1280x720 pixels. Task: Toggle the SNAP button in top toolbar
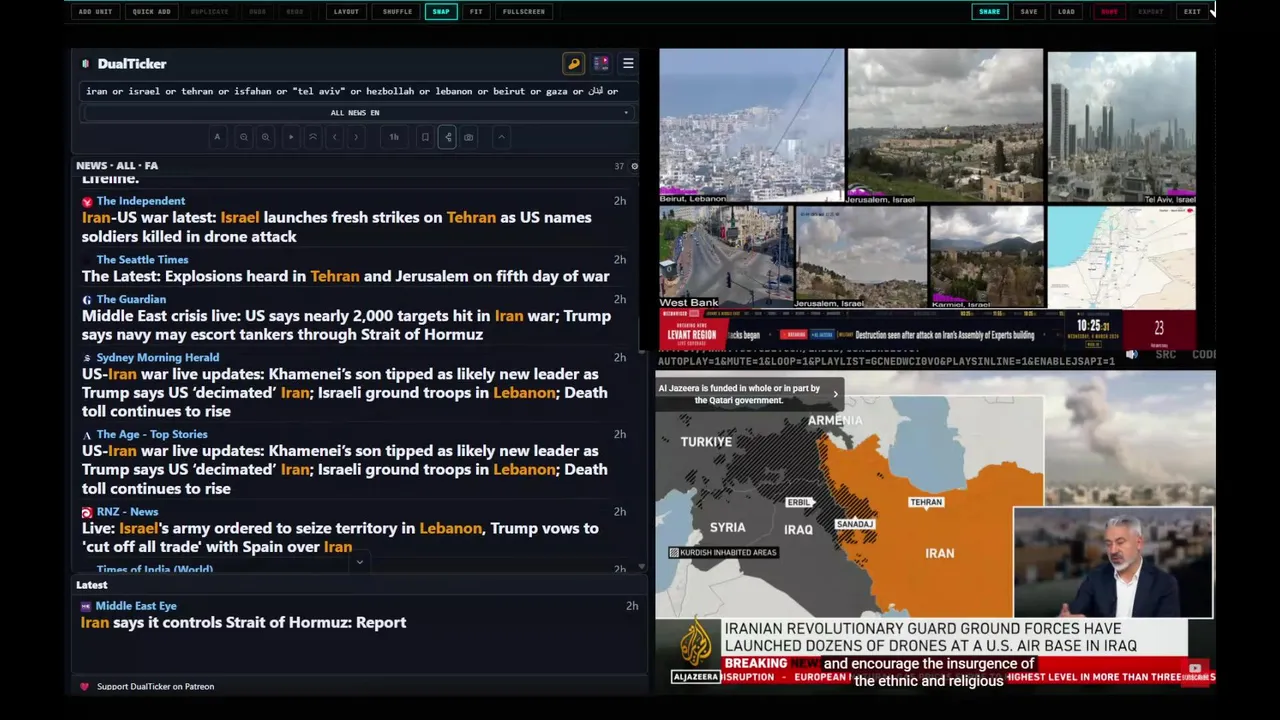(441, 11)
